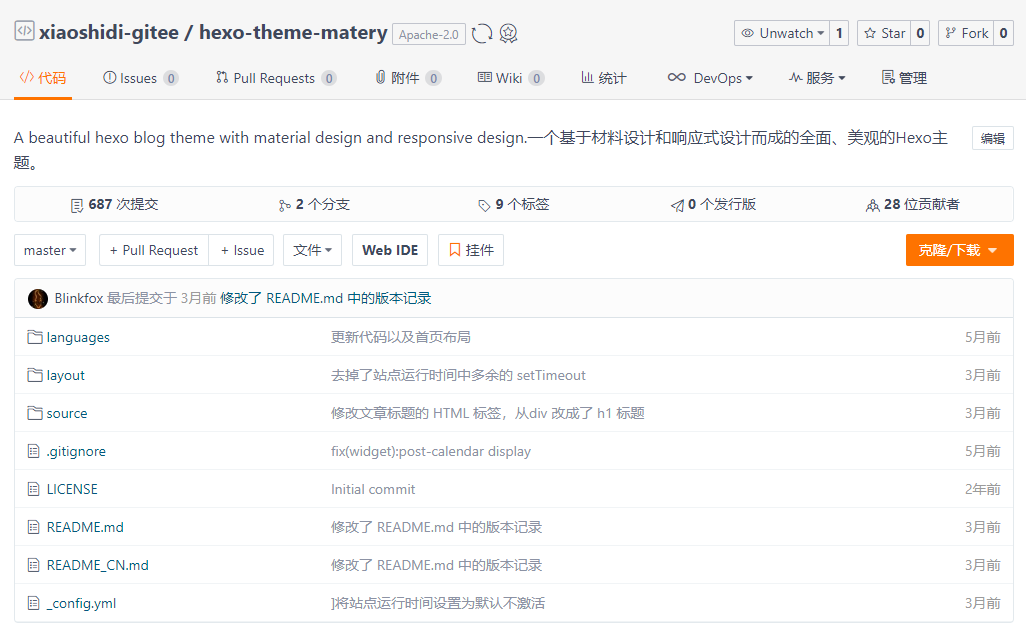
Task: Open the xiaoshidi-gitee owner link
Action: click(x=109, y=32)
